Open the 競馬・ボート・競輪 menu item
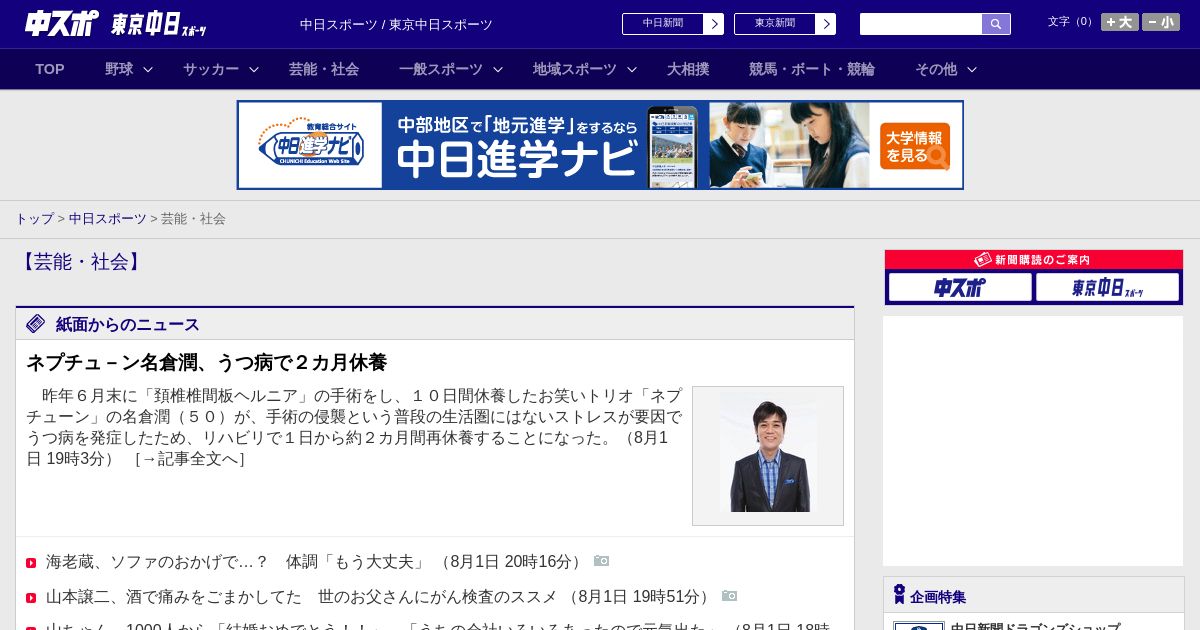 pyautogui.click(x=812, y=69)
